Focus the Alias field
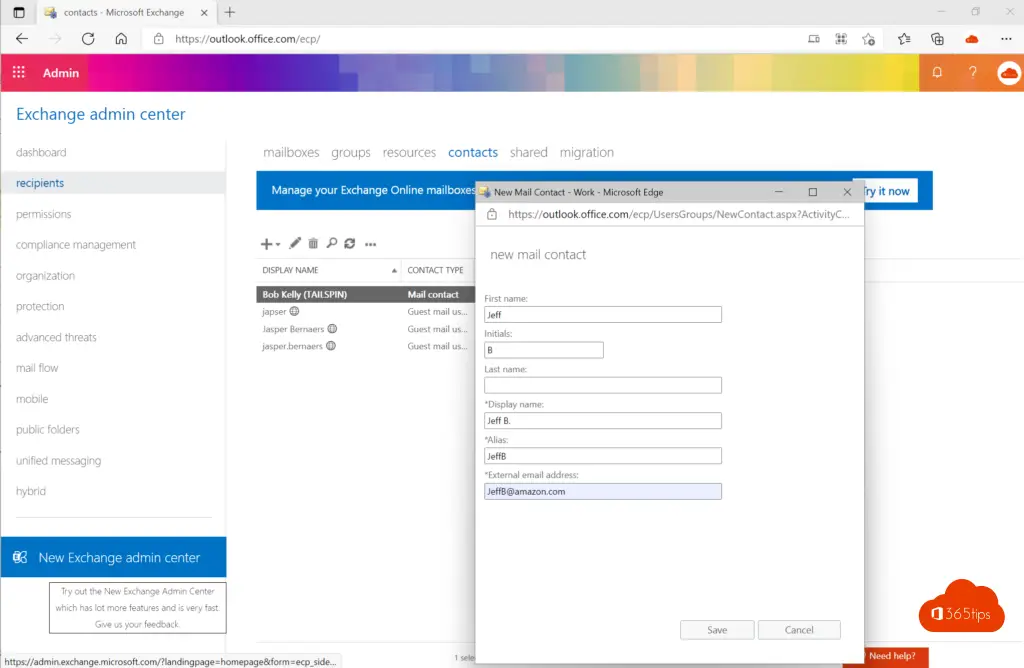 (603, 456)
